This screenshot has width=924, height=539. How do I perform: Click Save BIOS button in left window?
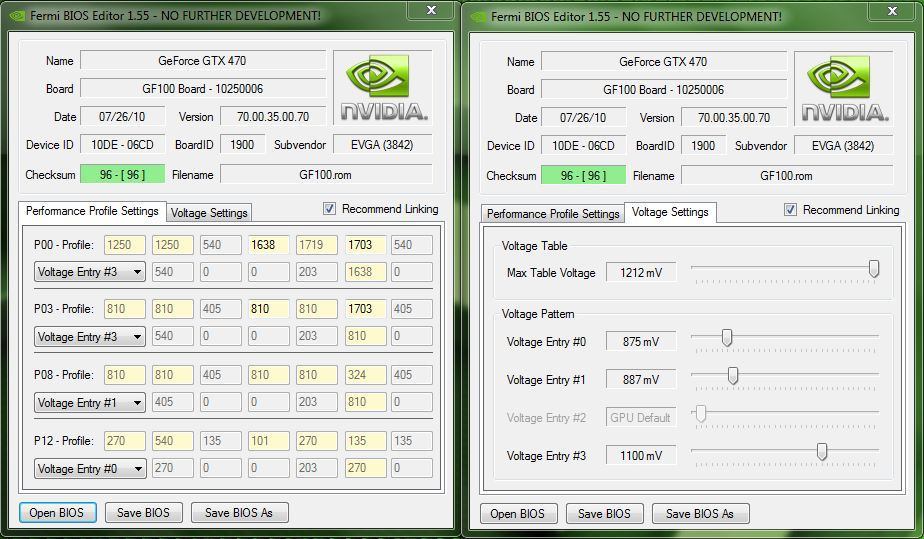(143, 512)
